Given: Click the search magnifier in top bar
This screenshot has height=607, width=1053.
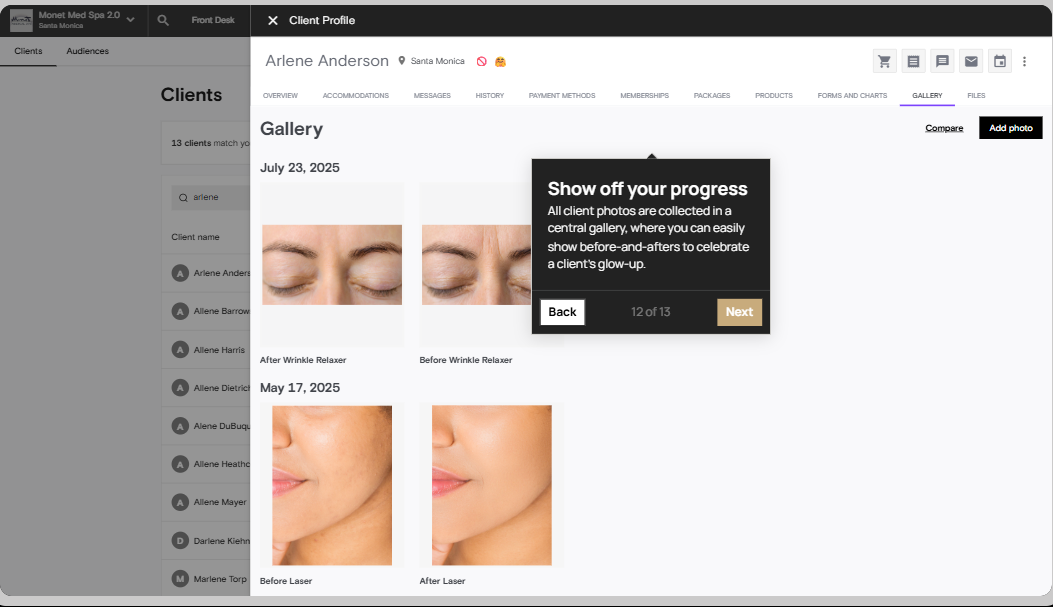Looking at the screenshot, I should [163, 20].
